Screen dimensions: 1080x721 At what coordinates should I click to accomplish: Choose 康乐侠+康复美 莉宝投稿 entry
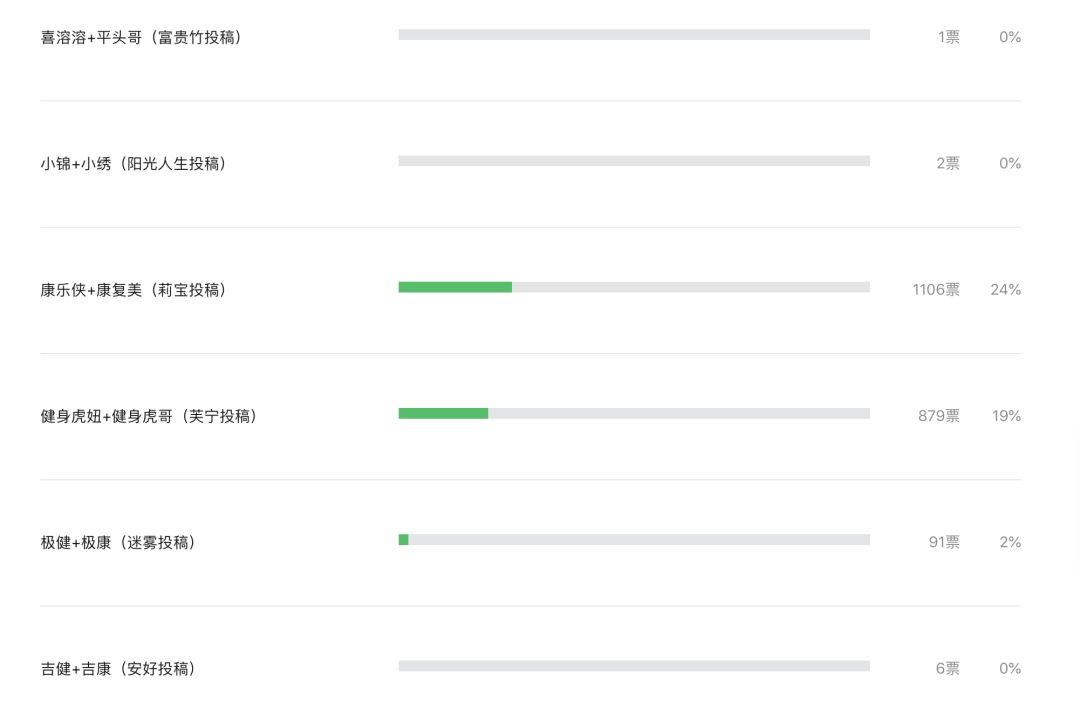(x=133, y=290)
